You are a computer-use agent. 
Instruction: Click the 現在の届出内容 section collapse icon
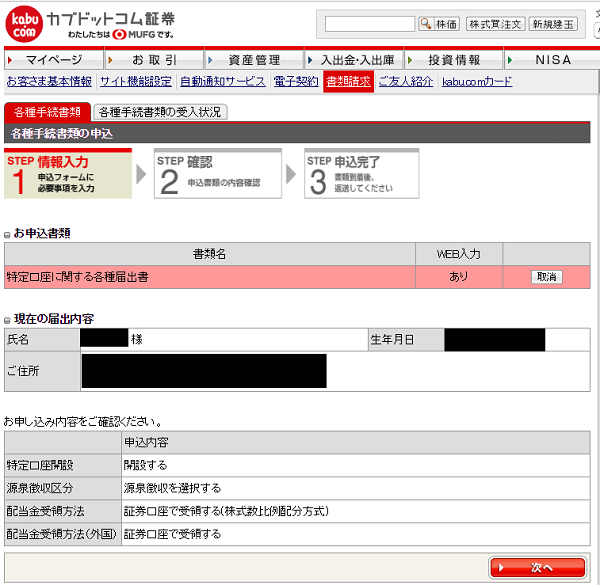tap(7, 320)
